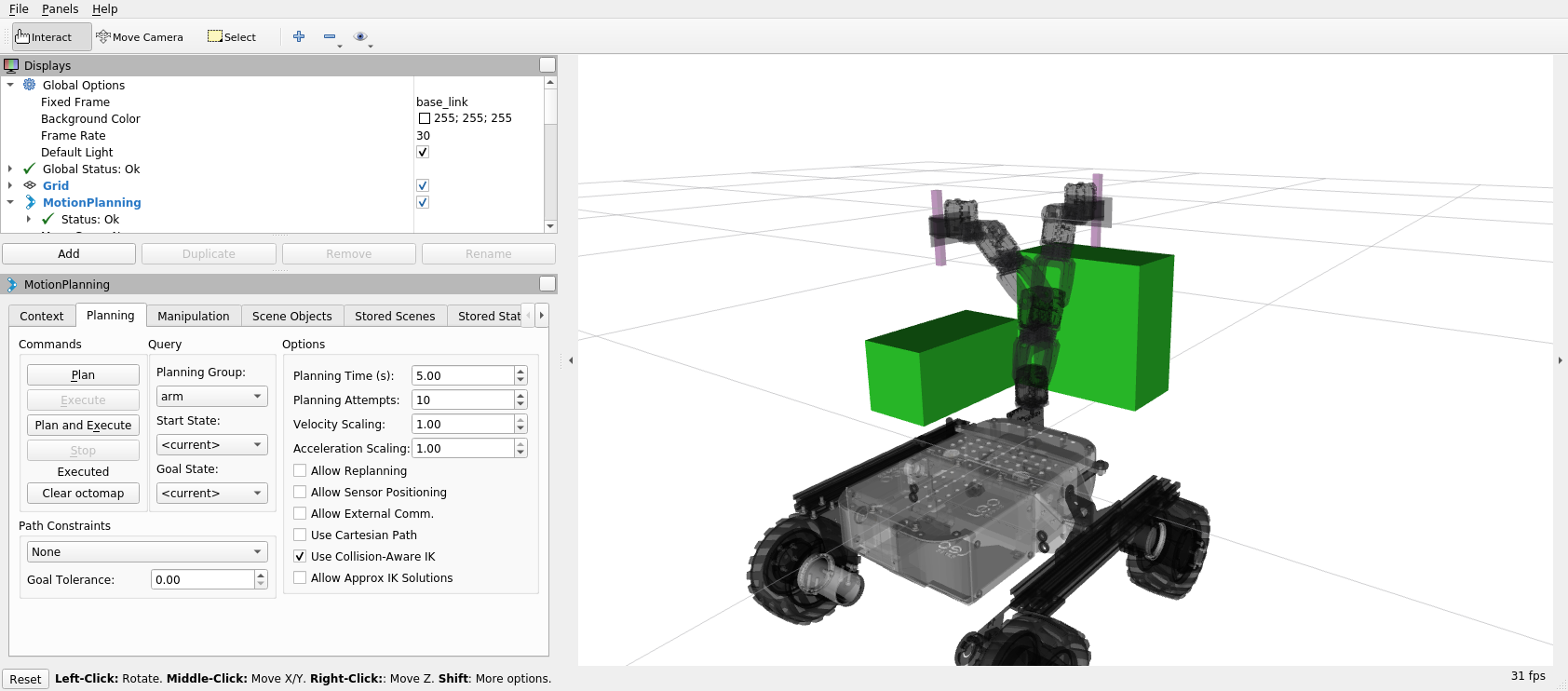The image size is (1568, 691).
Task: Enable Use Cartesian Path checkbox
Action: tap(300, 535)
